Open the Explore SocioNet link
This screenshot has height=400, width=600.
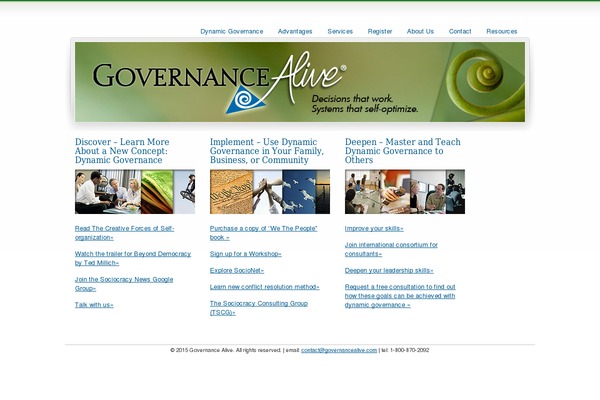tap(237, 270)
